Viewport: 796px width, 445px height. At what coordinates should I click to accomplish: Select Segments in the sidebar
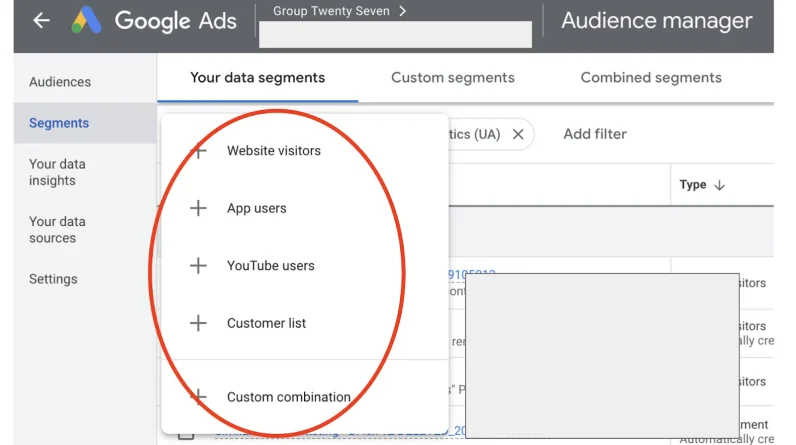(x=85, y=123)
